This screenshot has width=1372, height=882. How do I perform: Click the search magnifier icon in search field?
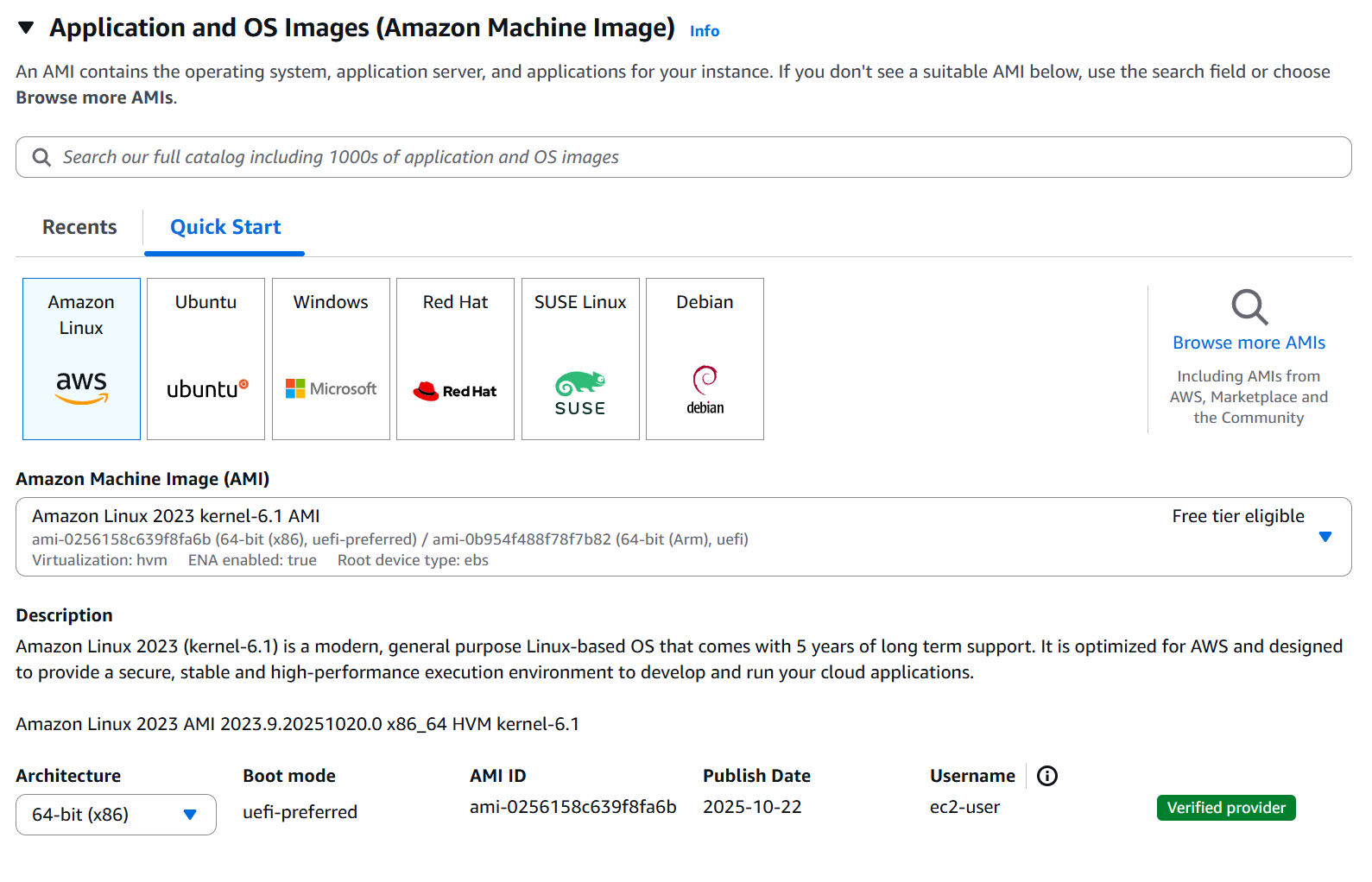[41, 157]
